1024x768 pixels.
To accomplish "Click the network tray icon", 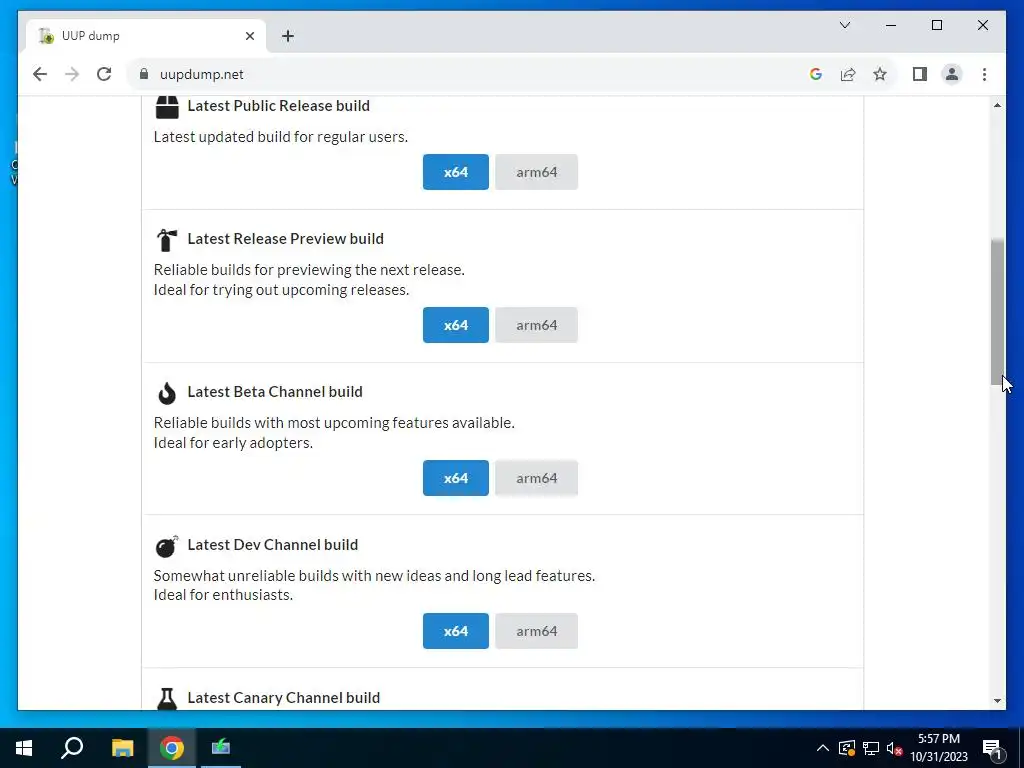I will (x=871, y=748).
